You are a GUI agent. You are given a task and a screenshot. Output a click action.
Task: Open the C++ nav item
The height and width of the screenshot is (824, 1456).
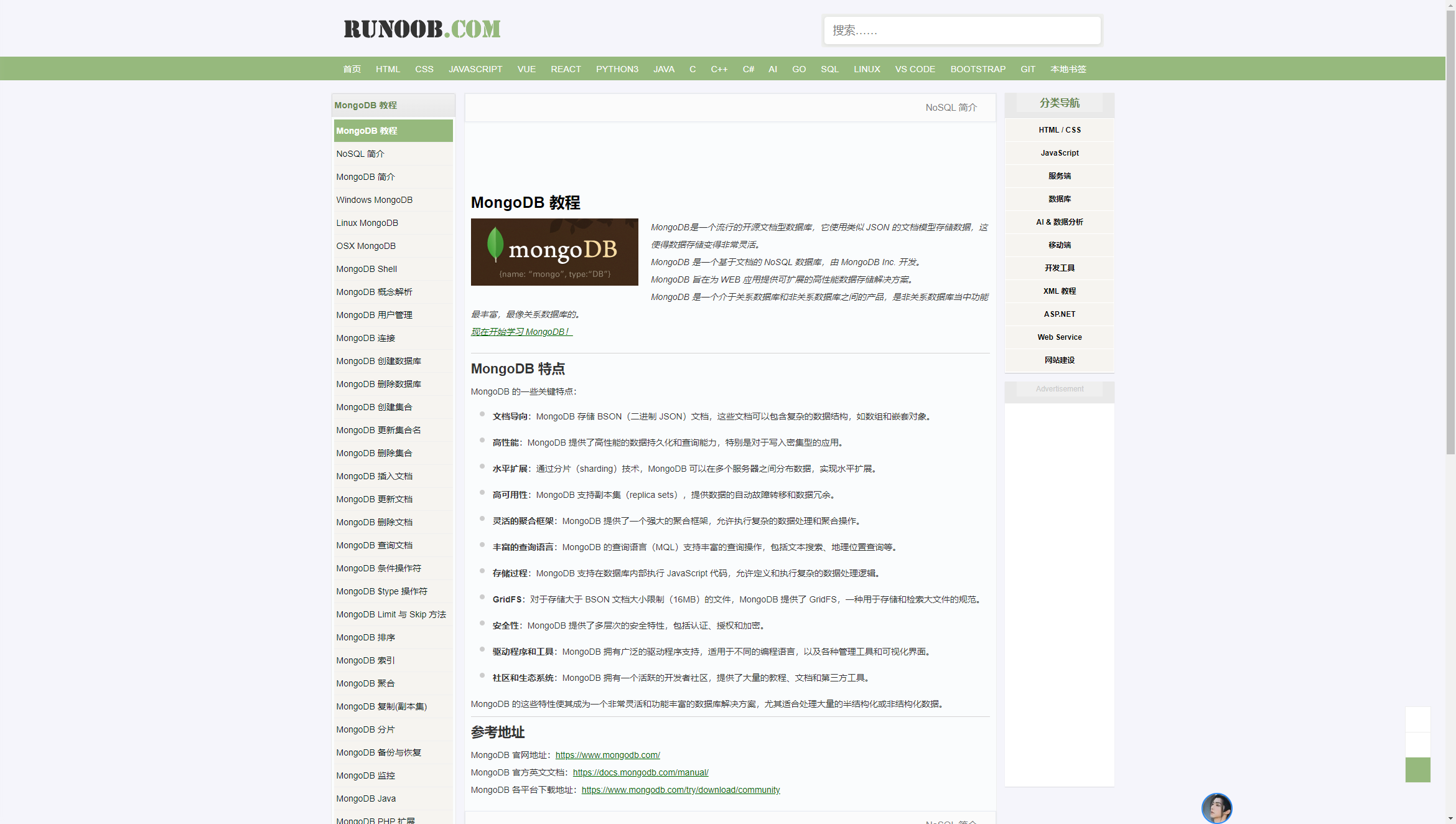[x=719, y=69]
